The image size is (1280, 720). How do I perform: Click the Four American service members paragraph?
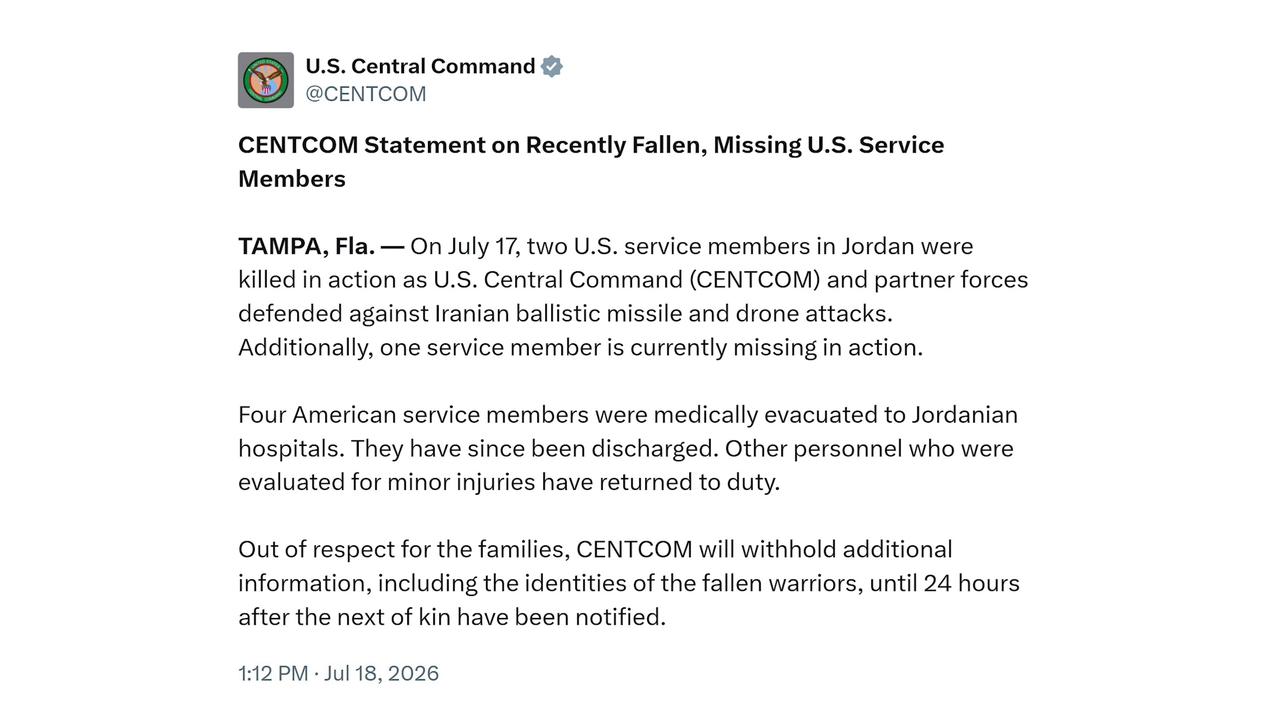coord(628,448)
